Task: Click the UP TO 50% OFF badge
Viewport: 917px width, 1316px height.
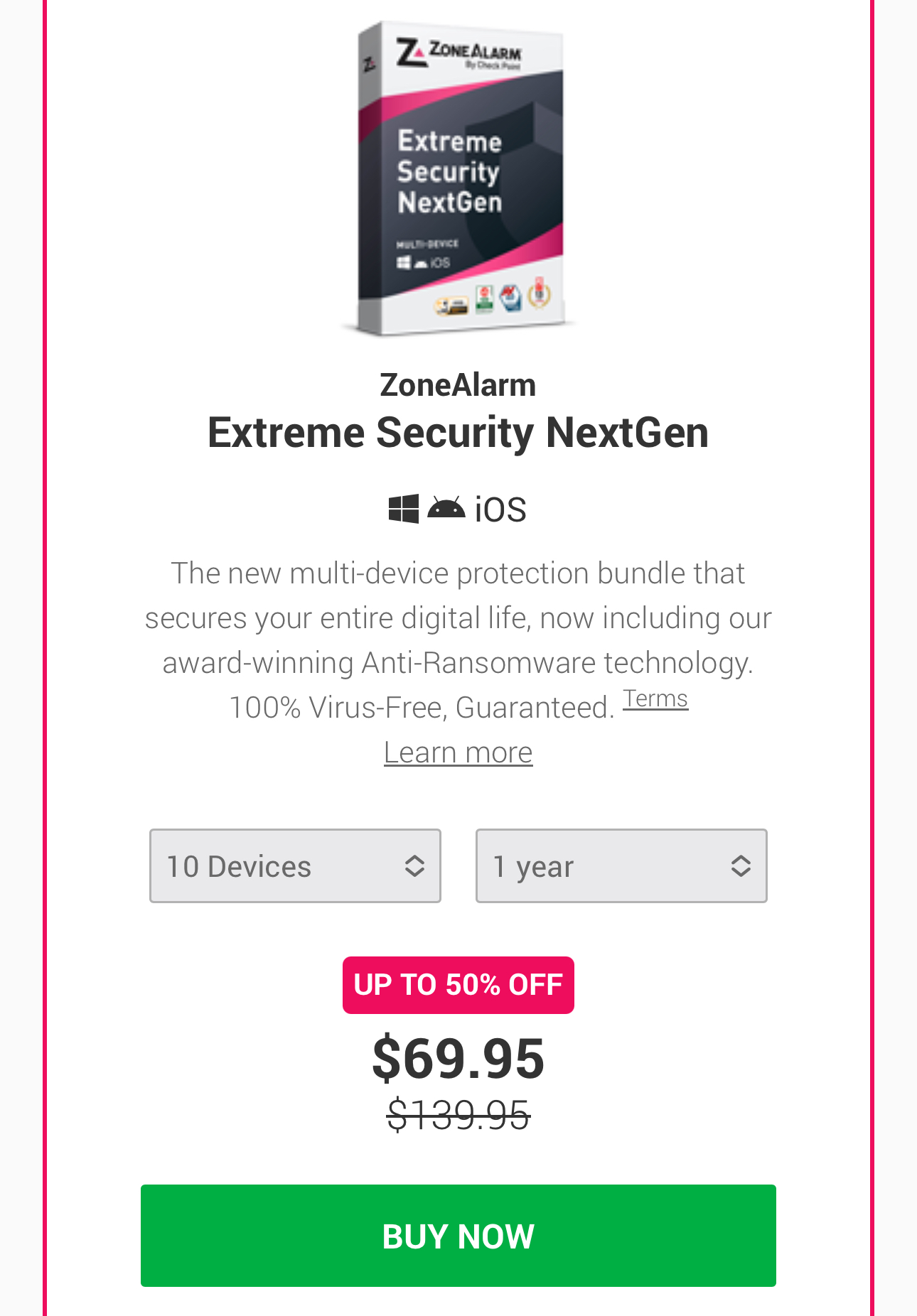Action: pyautogui.click(x=458, y=985)
